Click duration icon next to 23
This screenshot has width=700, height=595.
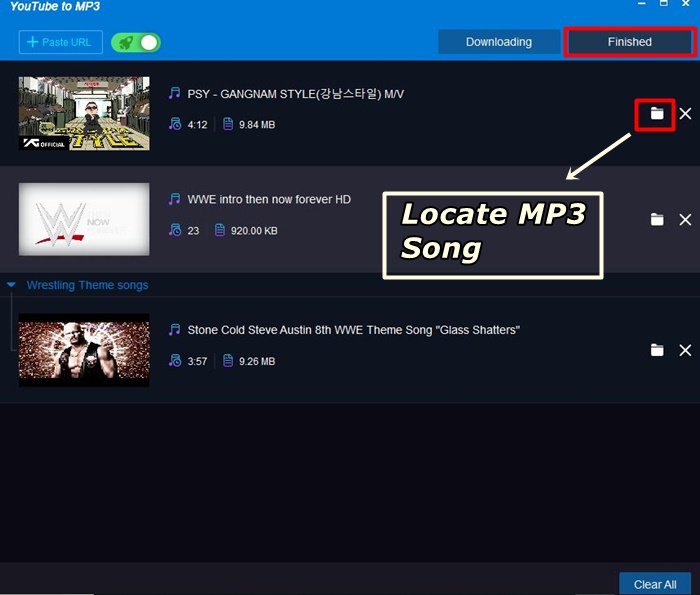pyautogui.click(x=175, y=230)
